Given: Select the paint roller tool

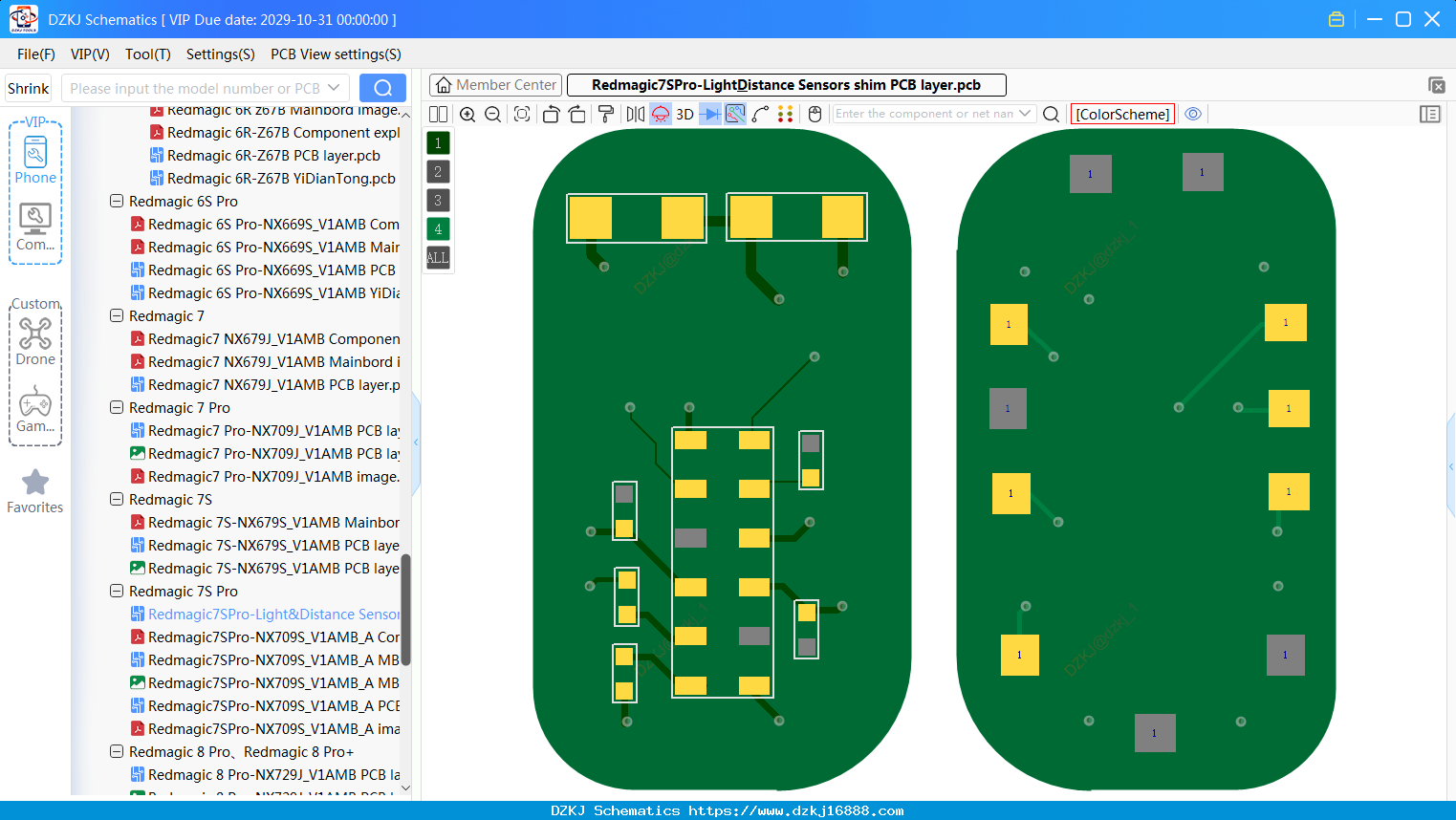Looking at the screenshot, I should click(x=606, y=114).
